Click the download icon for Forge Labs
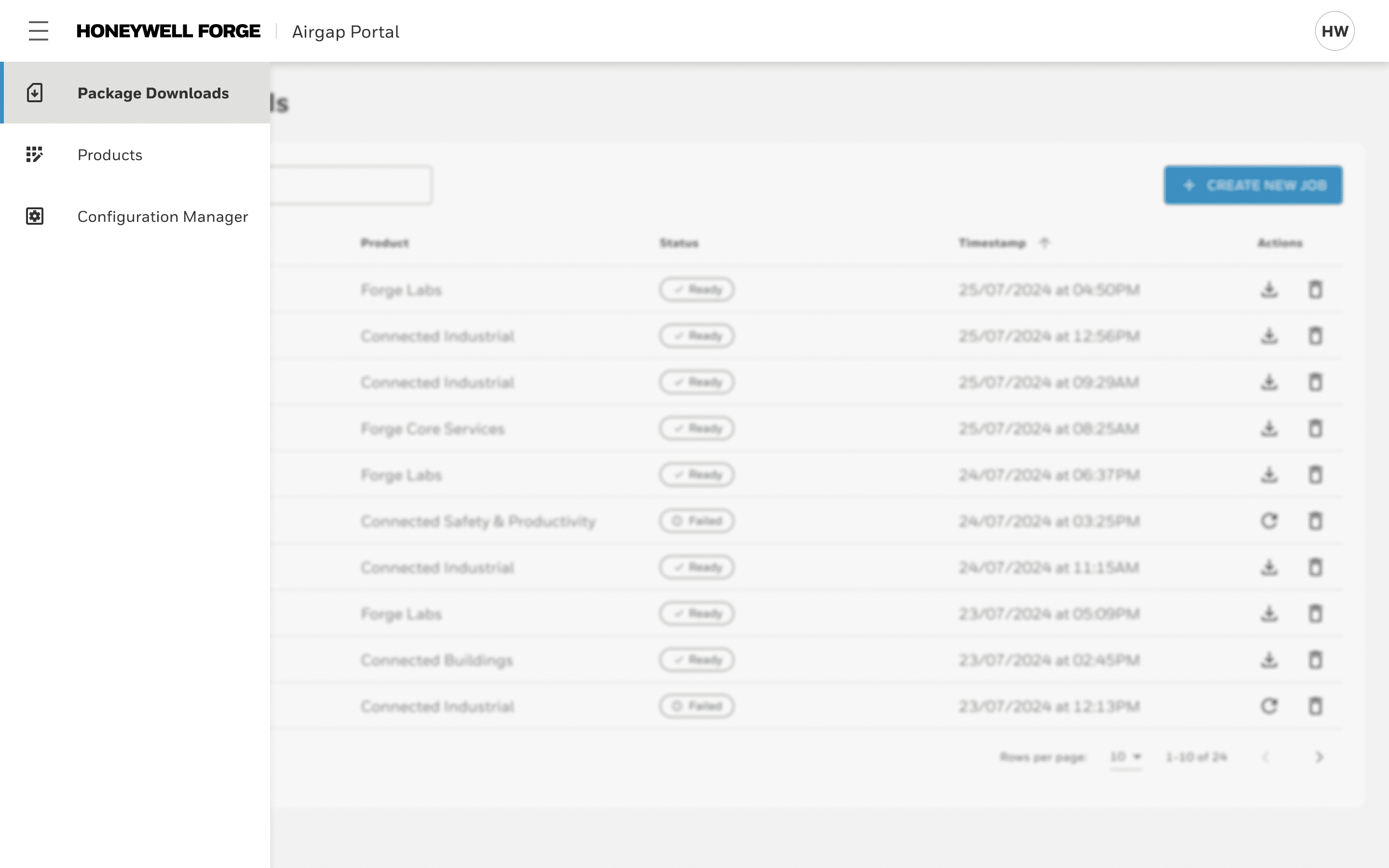 click(1269, 289)
